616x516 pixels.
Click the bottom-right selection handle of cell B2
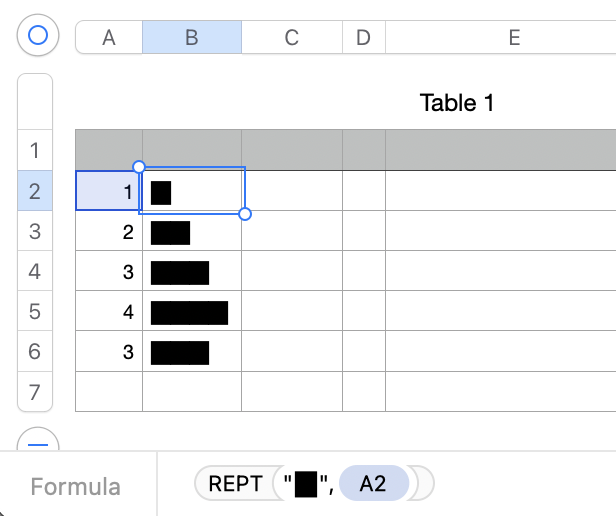coord(246,213)
